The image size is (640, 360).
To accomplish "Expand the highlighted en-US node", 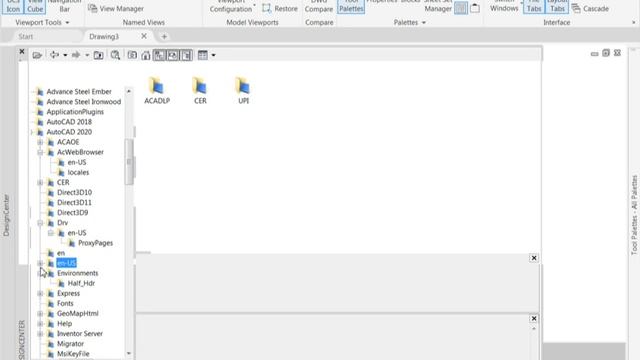I will pyautogui.click(x=40, y=263).
